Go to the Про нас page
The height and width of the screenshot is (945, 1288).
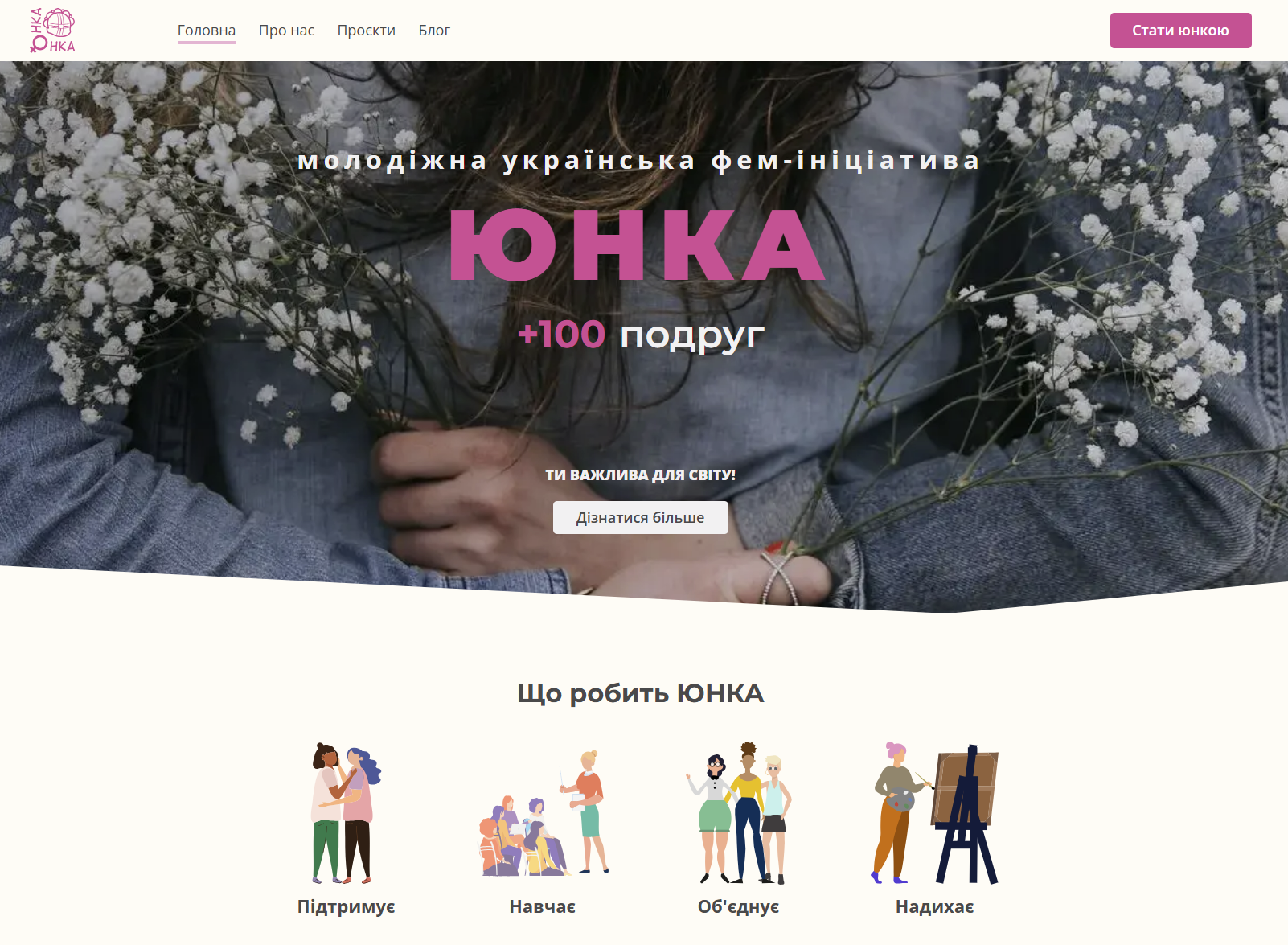[286, 31]
